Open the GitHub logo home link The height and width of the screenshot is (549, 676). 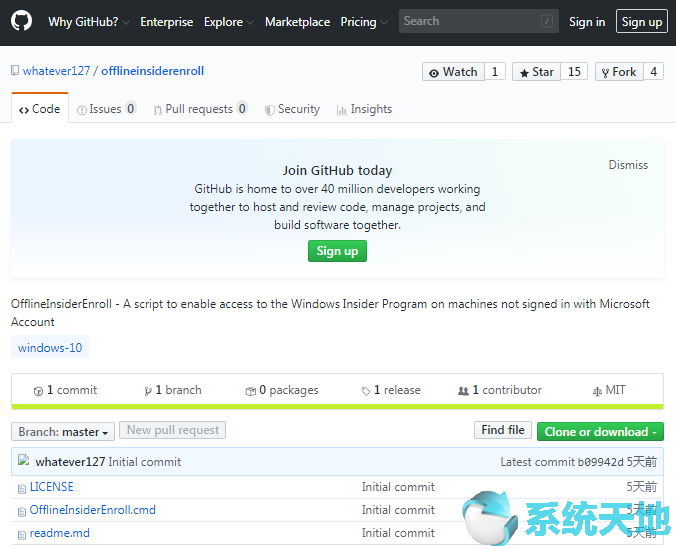click(x=21, y=21)
